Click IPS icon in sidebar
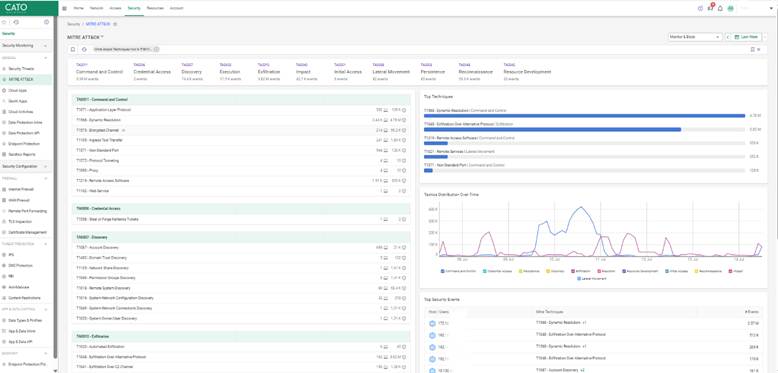This screenshot has height=373, width=778. (x=4, y=254)
